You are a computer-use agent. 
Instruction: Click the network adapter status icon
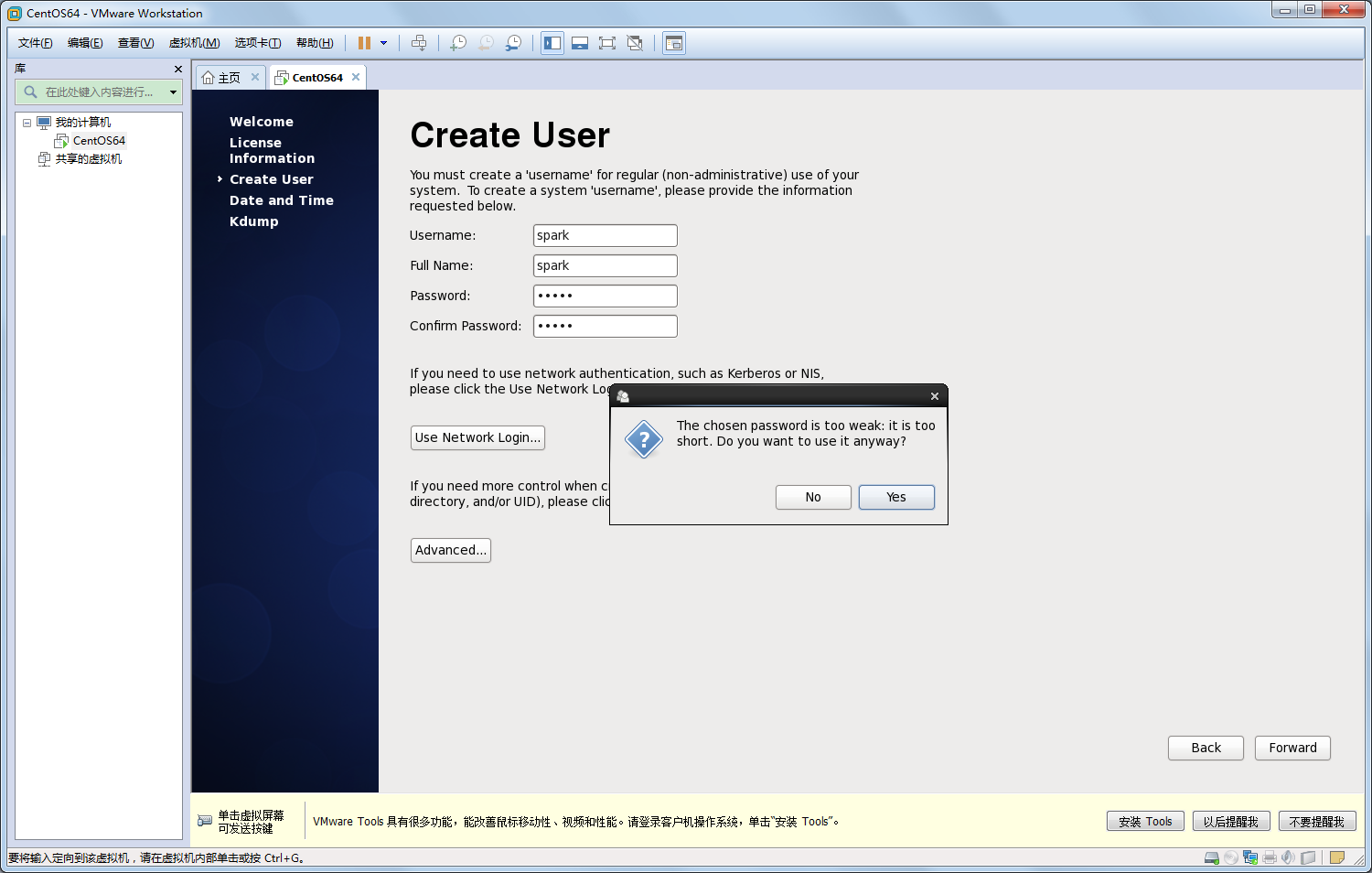(1250, 857)
